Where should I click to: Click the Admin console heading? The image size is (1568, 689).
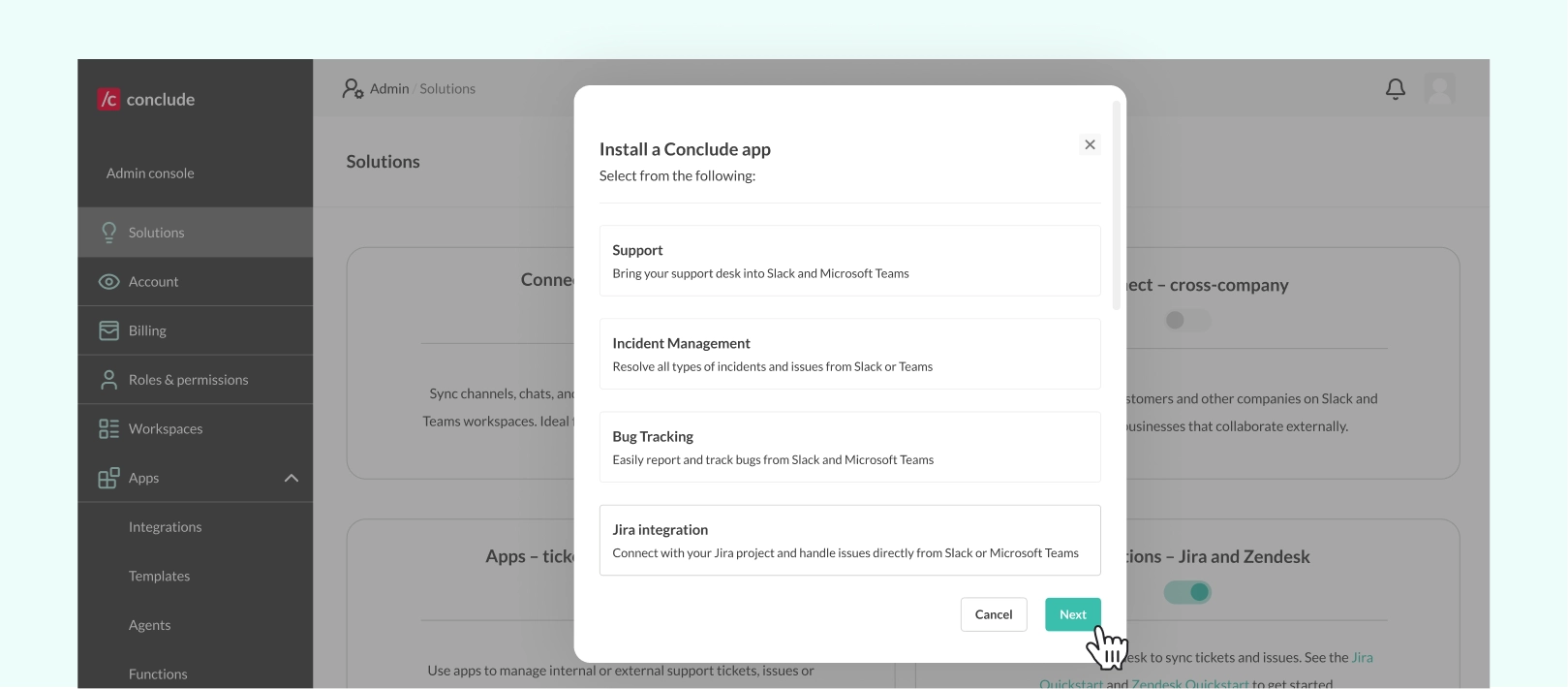click(150, 173)
